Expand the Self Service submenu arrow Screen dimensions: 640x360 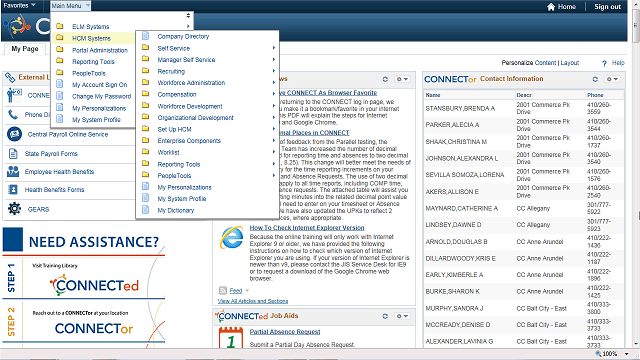pos(274,48)
